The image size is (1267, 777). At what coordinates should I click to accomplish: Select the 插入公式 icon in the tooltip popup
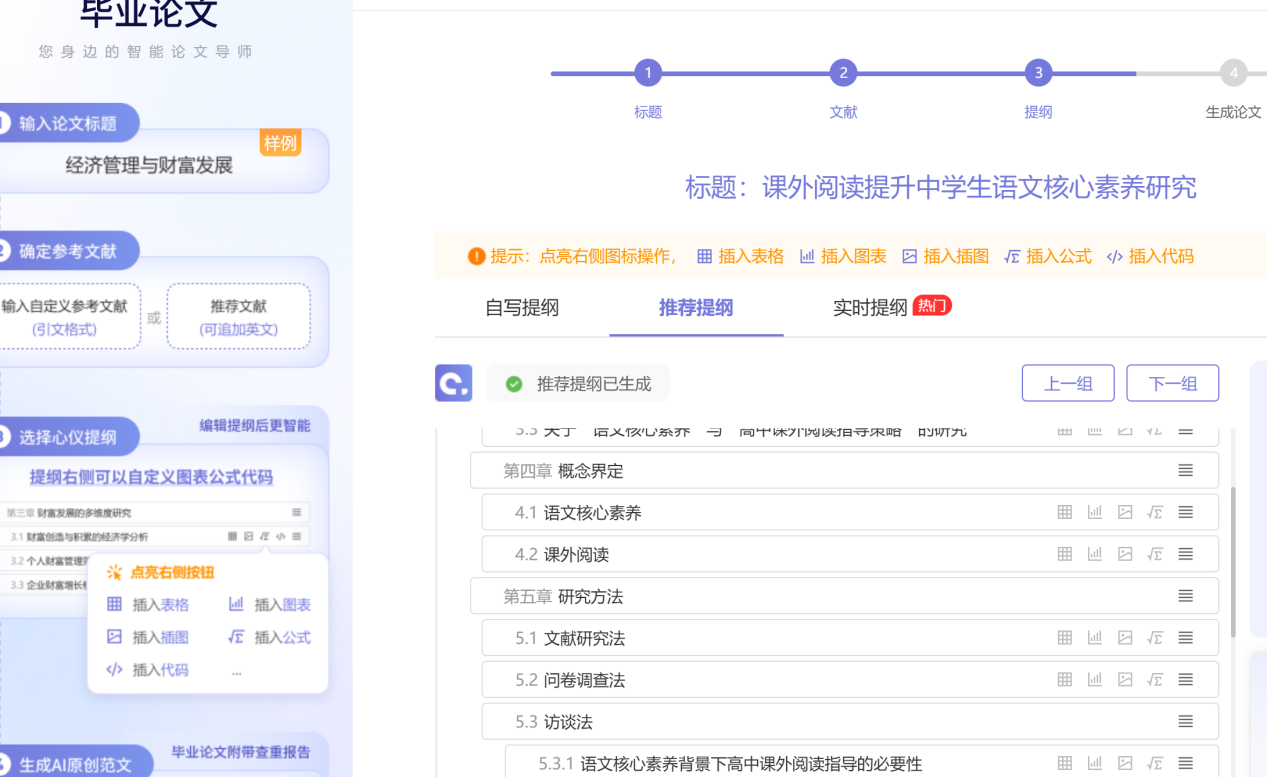(238, 637)
